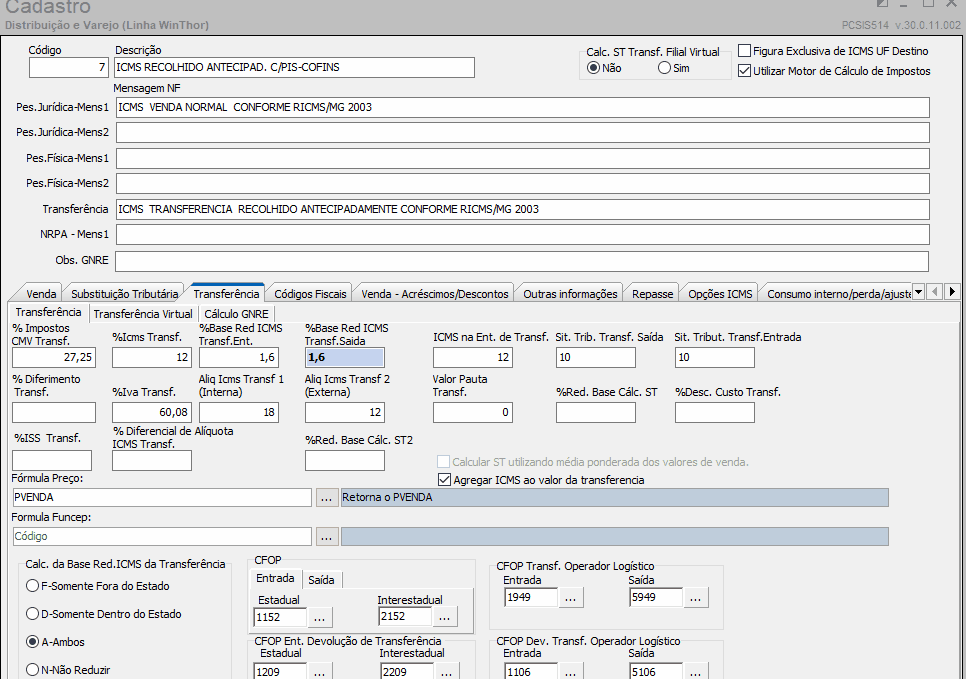
Task: Edit %Base Red ICMS Transf.Ent. field
Action: [239, 357]
